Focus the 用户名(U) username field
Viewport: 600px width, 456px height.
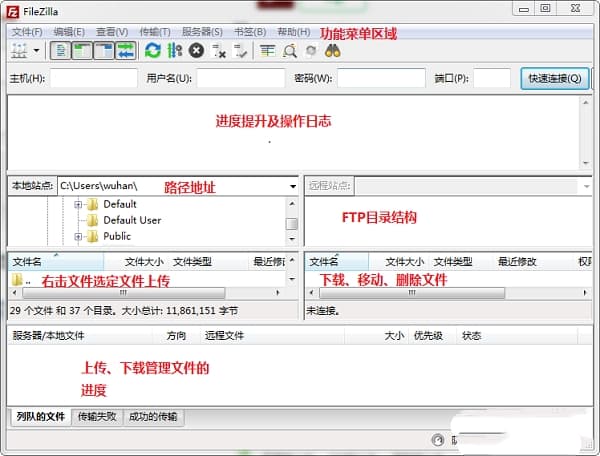(x=241, y=78)
